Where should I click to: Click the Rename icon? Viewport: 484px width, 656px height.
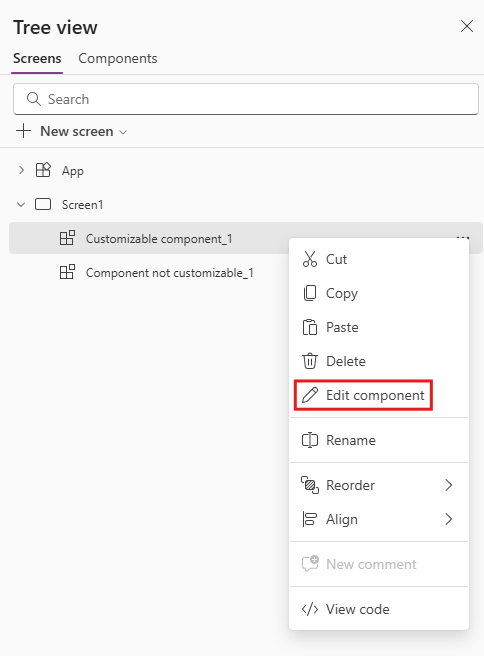(x=310, y=440)
